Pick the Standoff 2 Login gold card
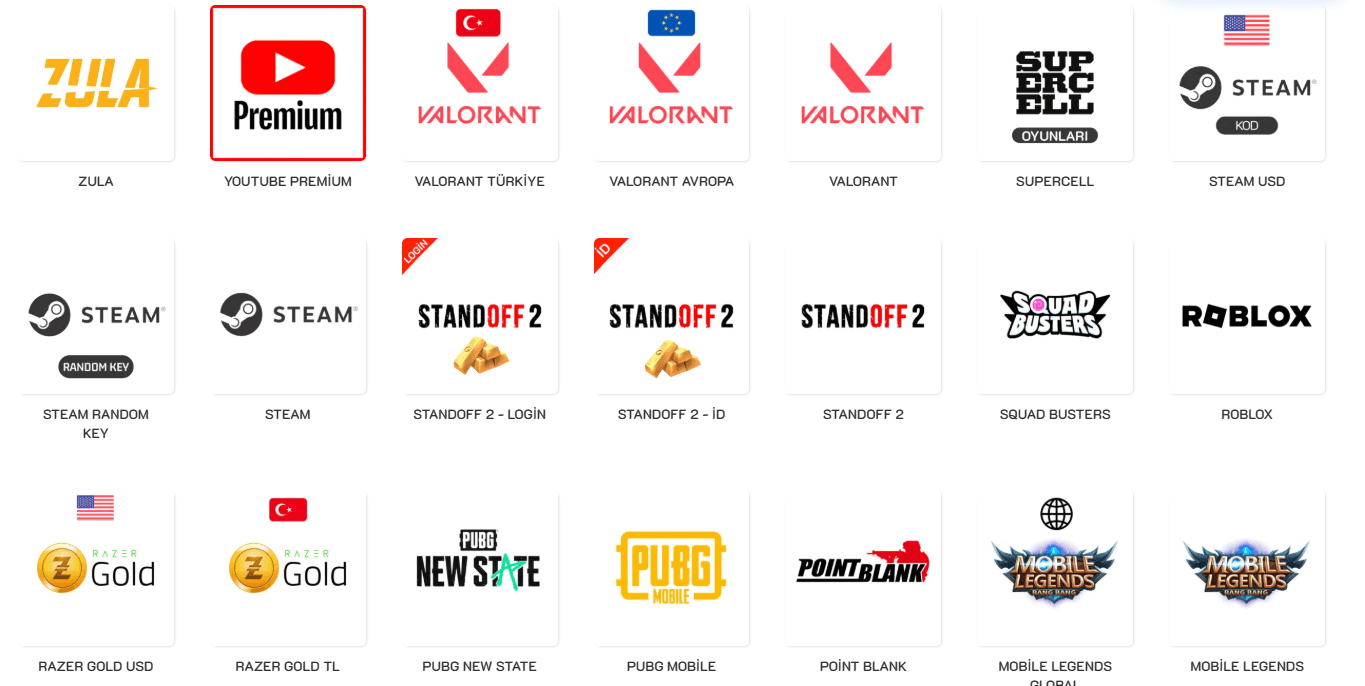1365x686 pixels. pyautogui.click(x=480, y=316)
